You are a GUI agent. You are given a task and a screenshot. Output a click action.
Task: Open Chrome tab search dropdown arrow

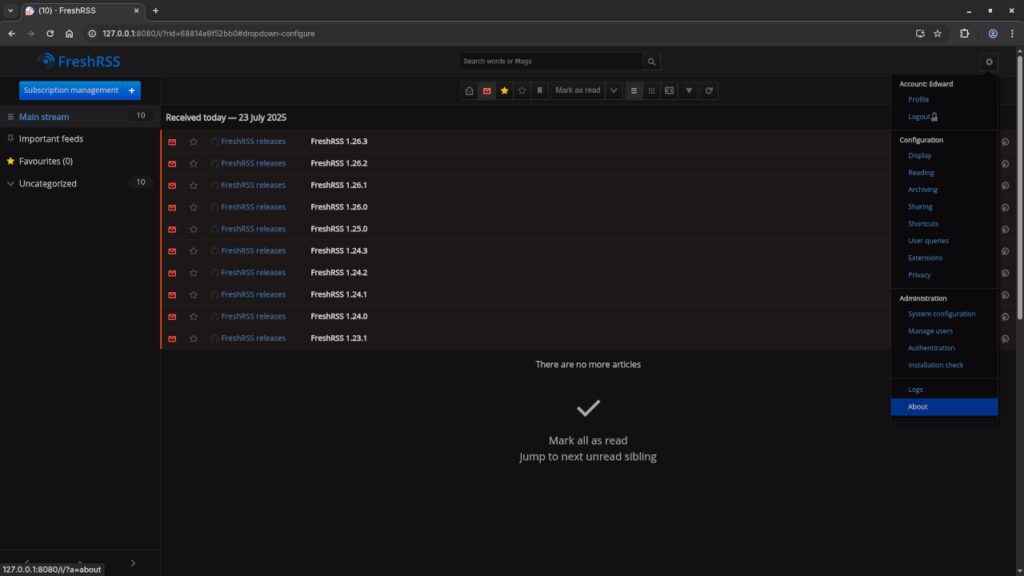[x=10, y=10]
